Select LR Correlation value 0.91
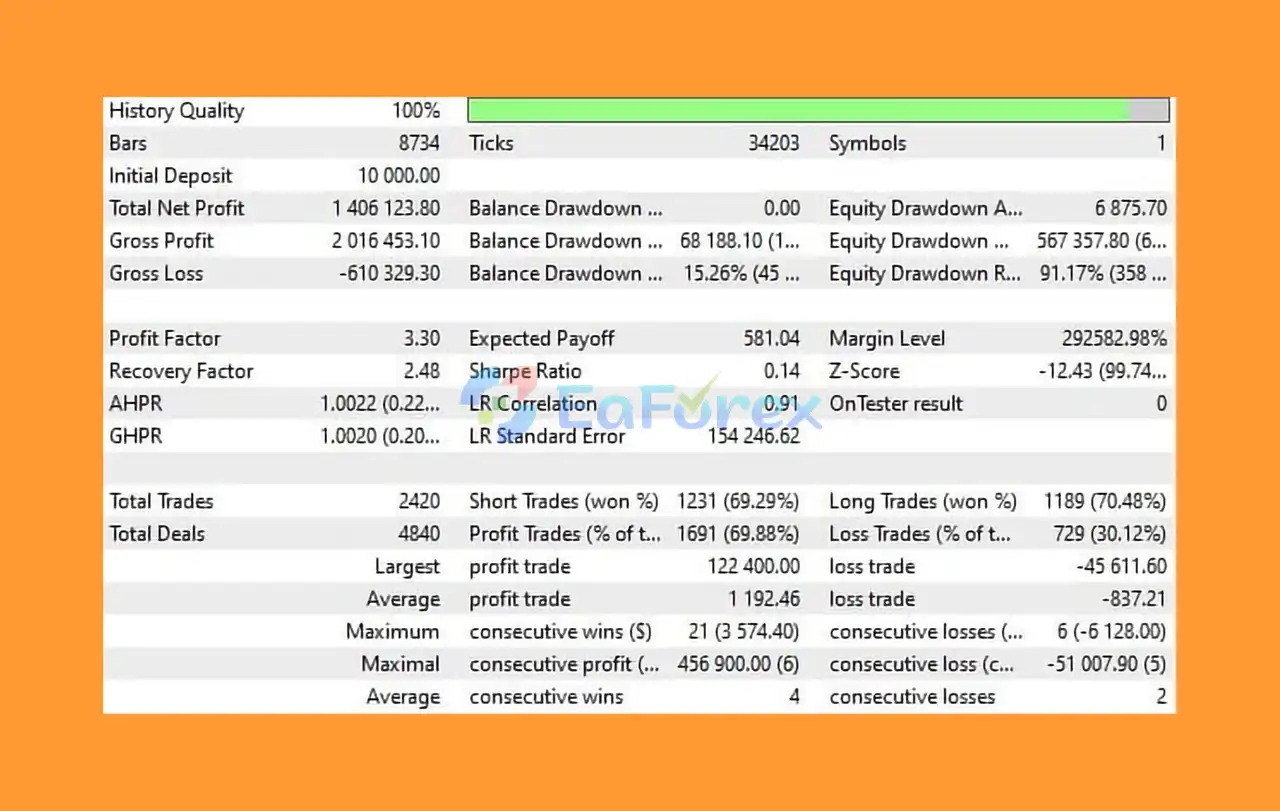1280x811 pixels. coord(782,404)
